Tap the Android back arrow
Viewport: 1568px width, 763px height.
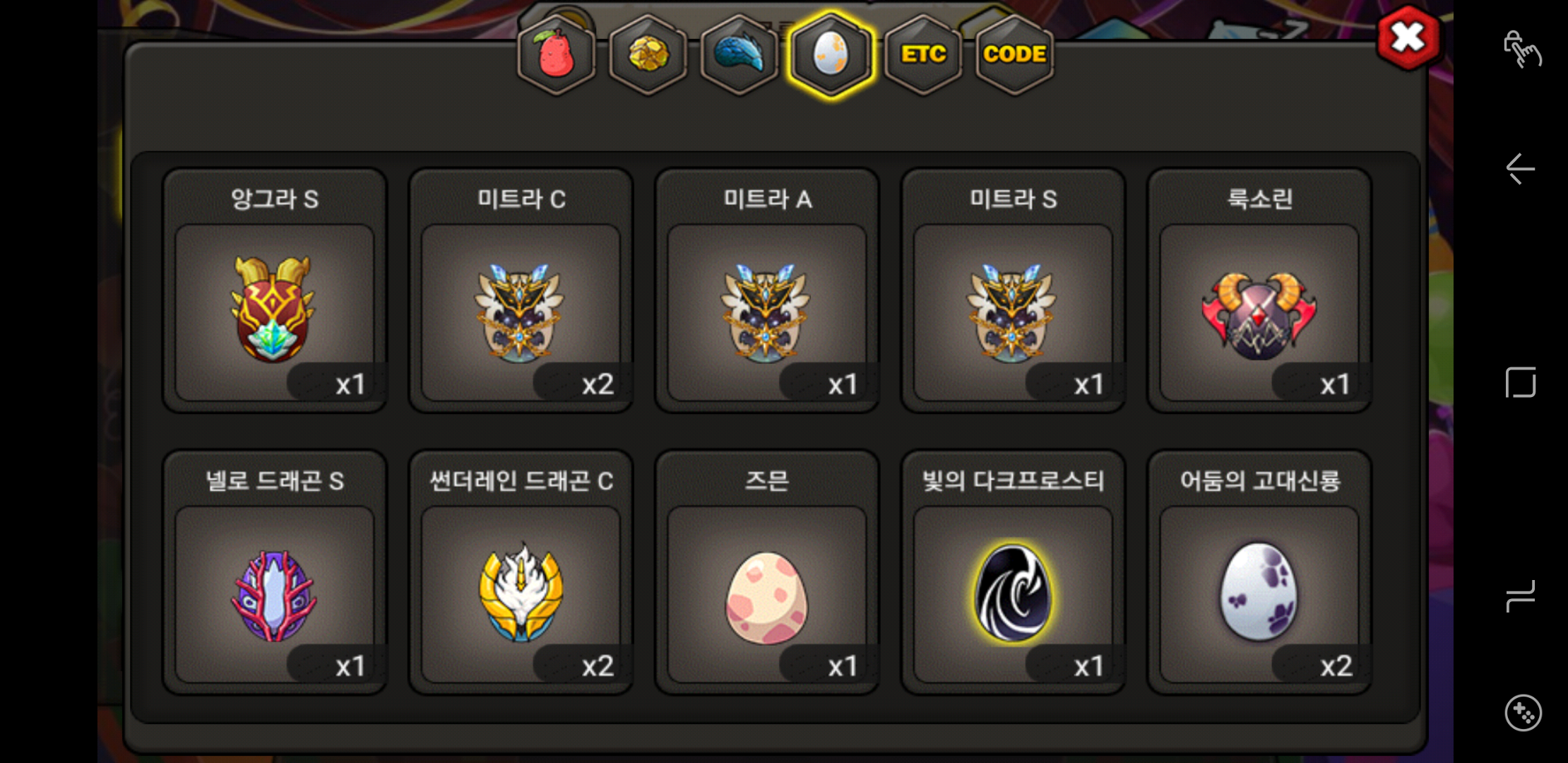coord(1521,169)
